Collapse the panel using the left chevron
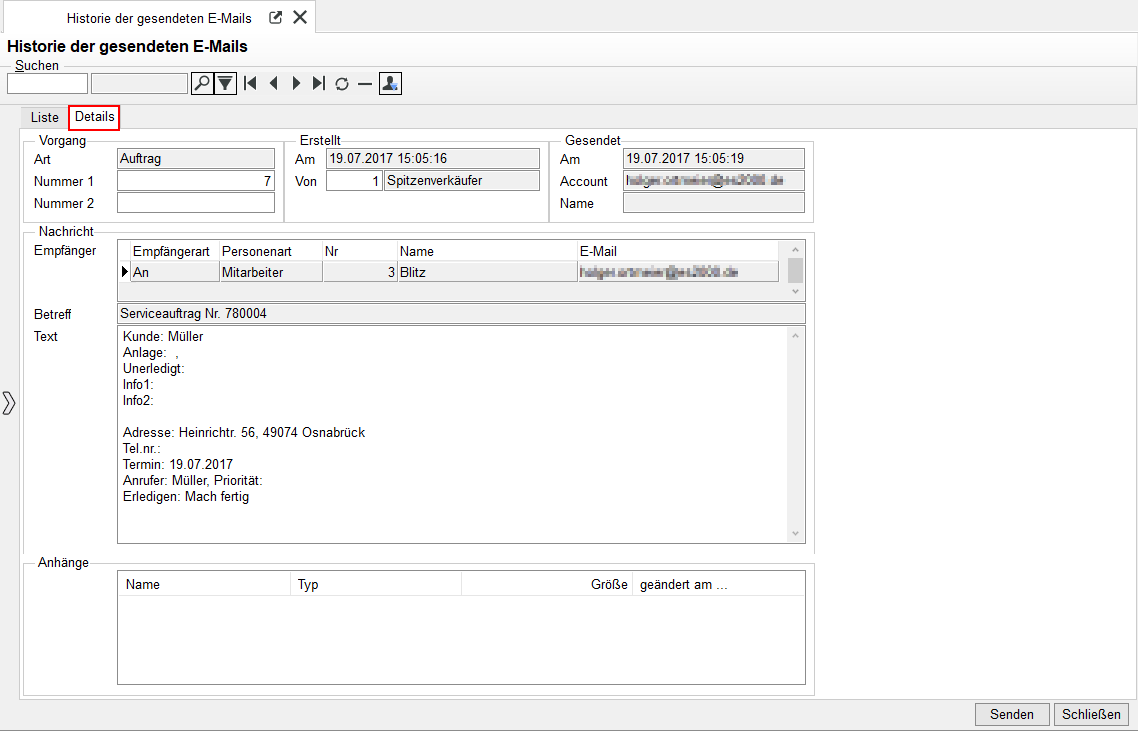The image size is (1138, 731). point(9,403)
